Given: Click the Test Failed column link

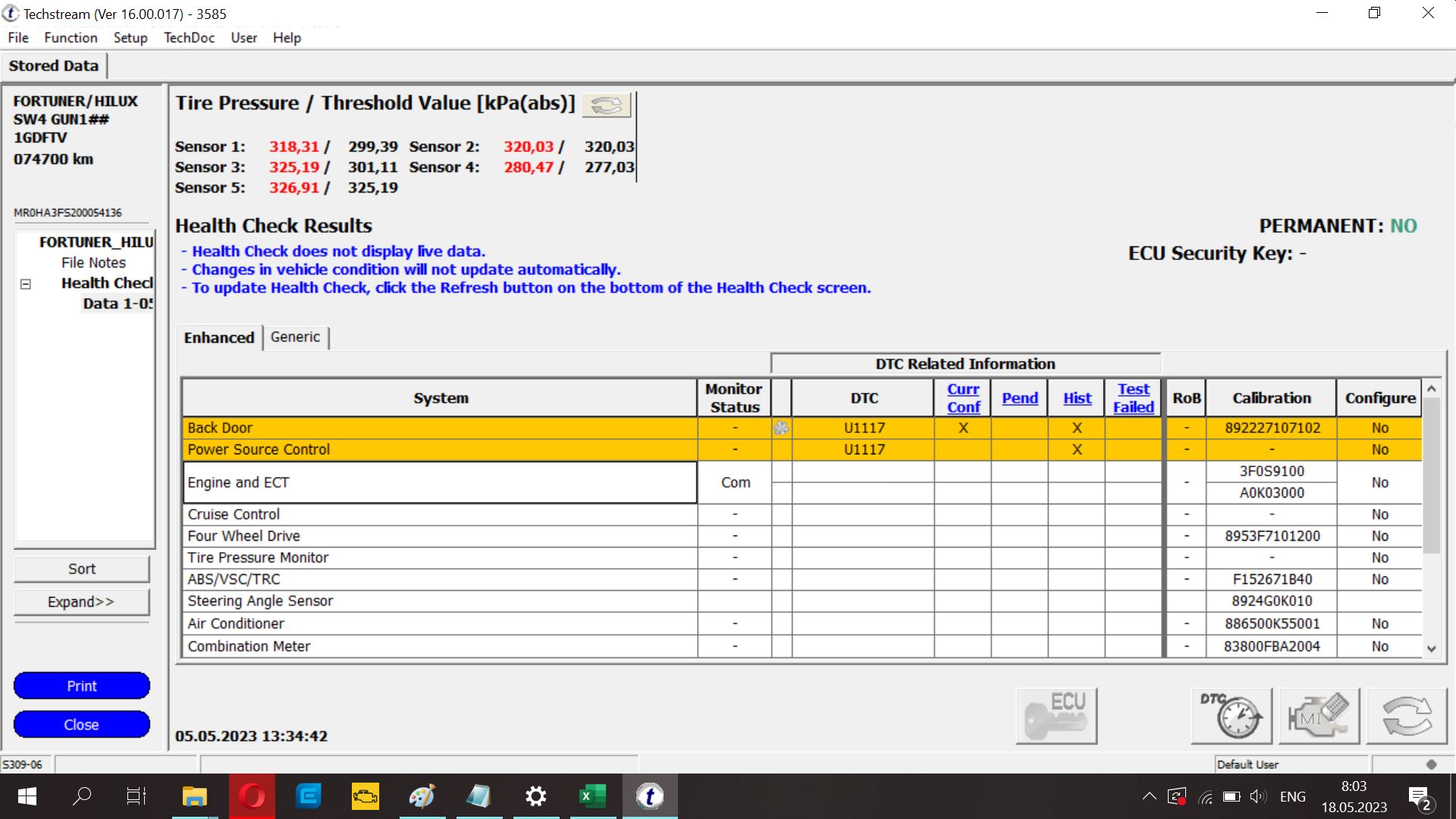Looking at the screenshot, I should tap(1134, 398).
